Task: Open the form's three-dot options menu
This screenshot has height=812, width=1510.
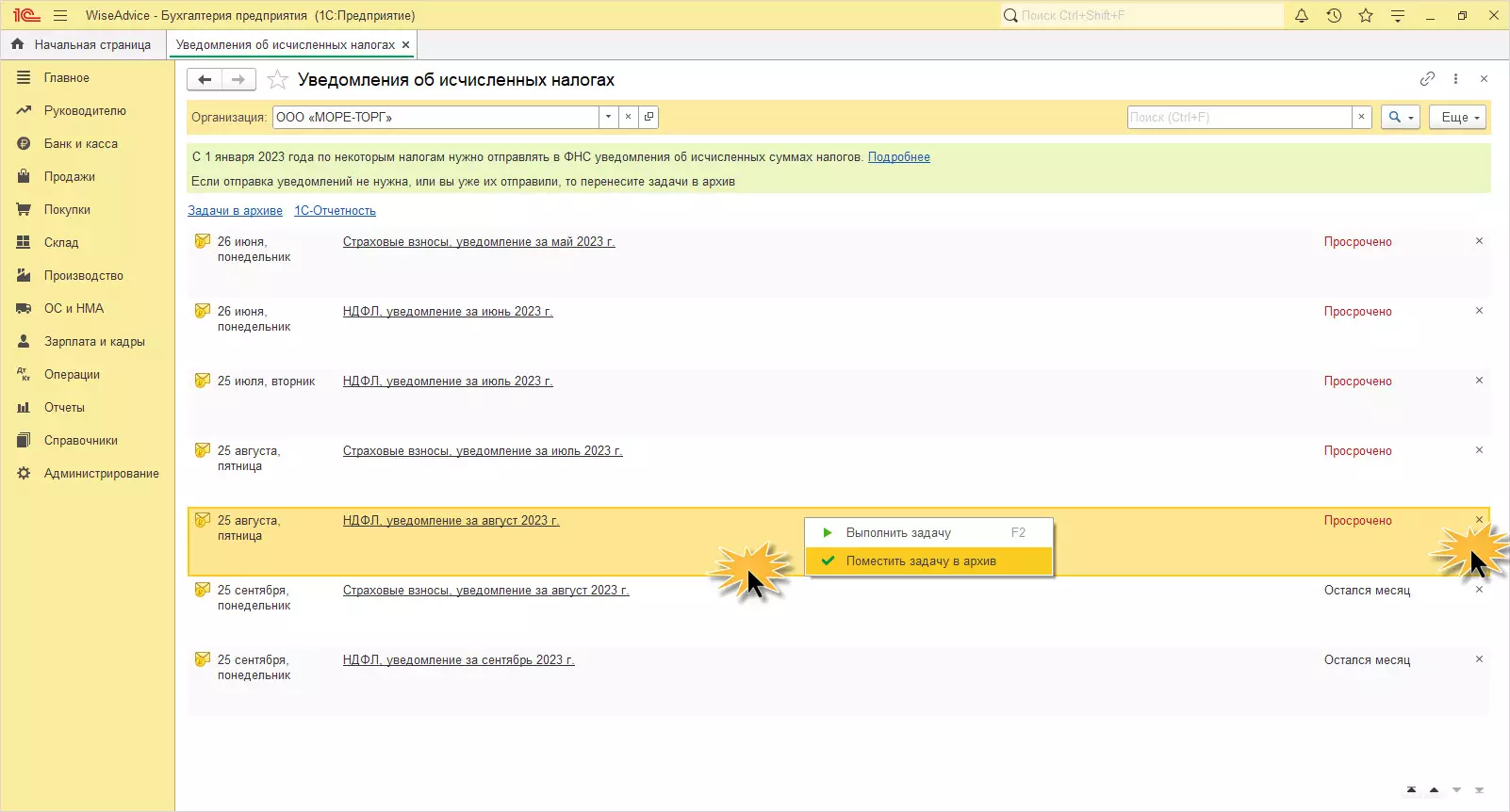Action: pyautogui.click(x=1455, y=79)
